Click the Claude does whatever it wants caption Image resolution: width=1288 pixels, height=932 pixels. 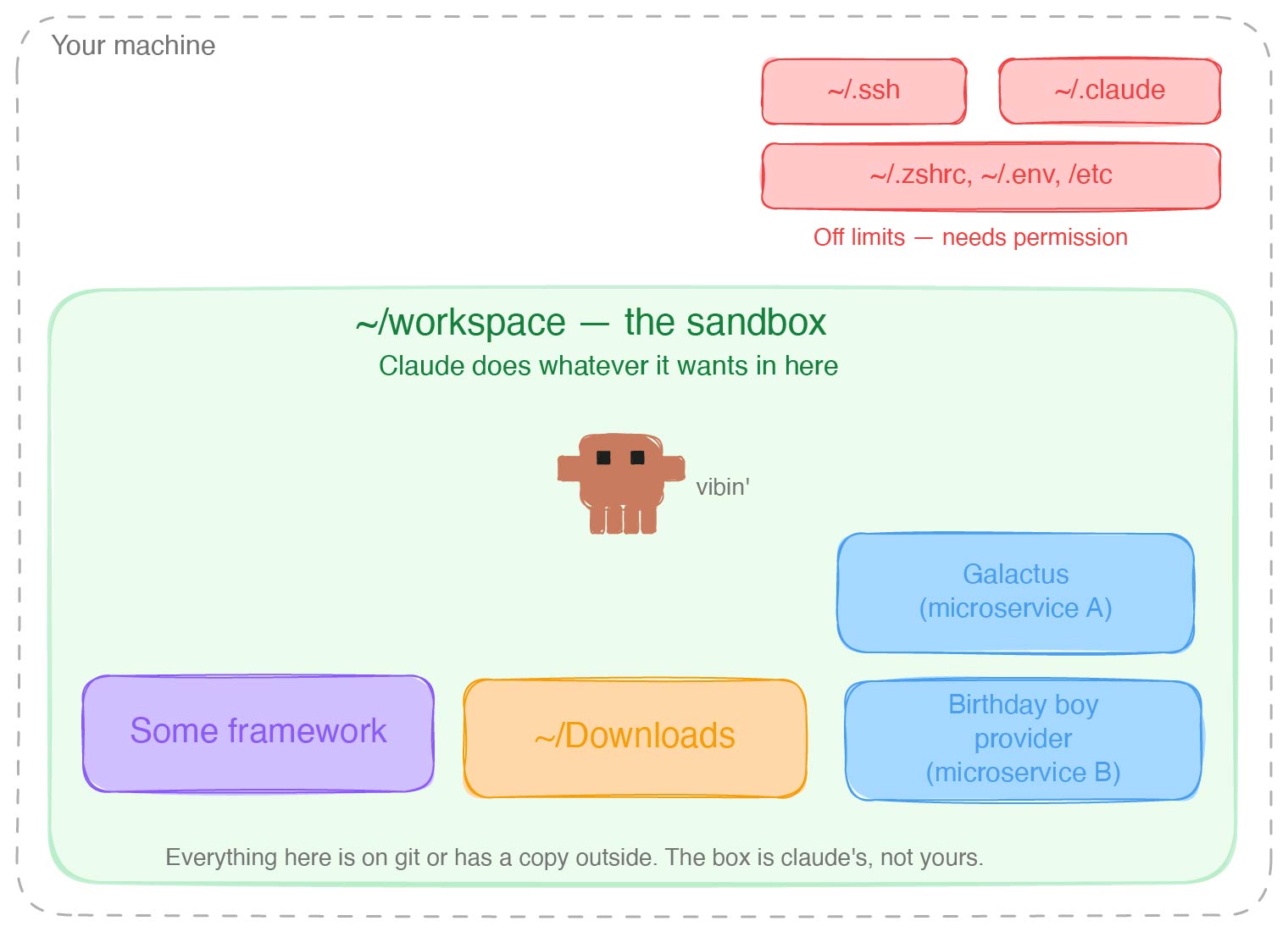click(608, 366)
